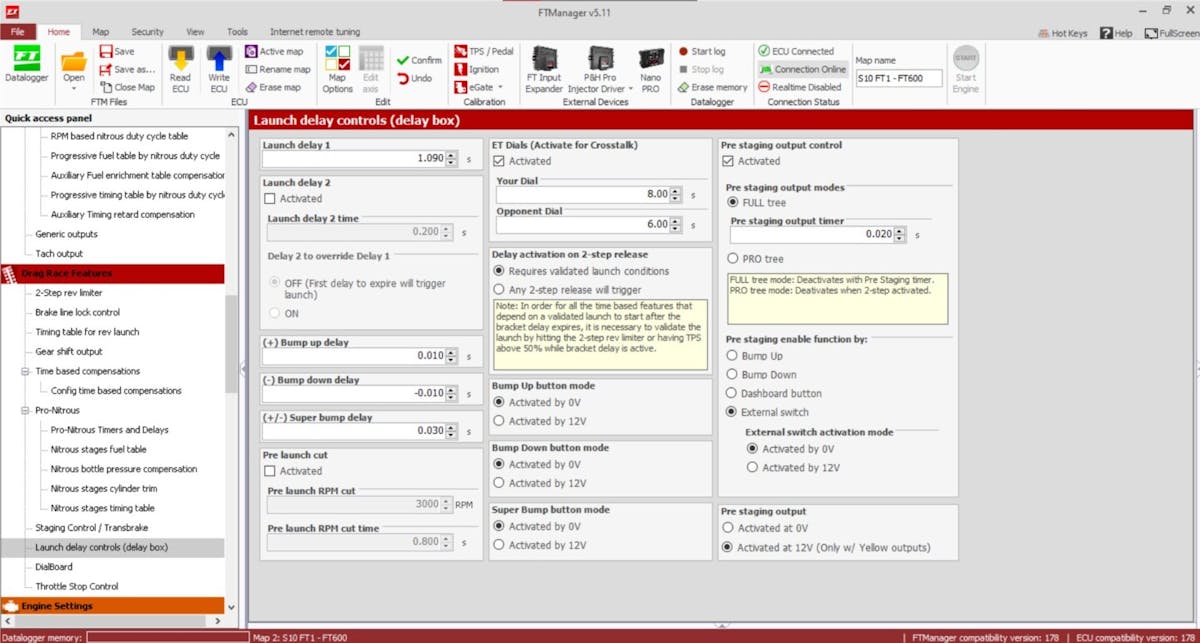Choose Any 2-step release will trigger

(x=500, y=290)
